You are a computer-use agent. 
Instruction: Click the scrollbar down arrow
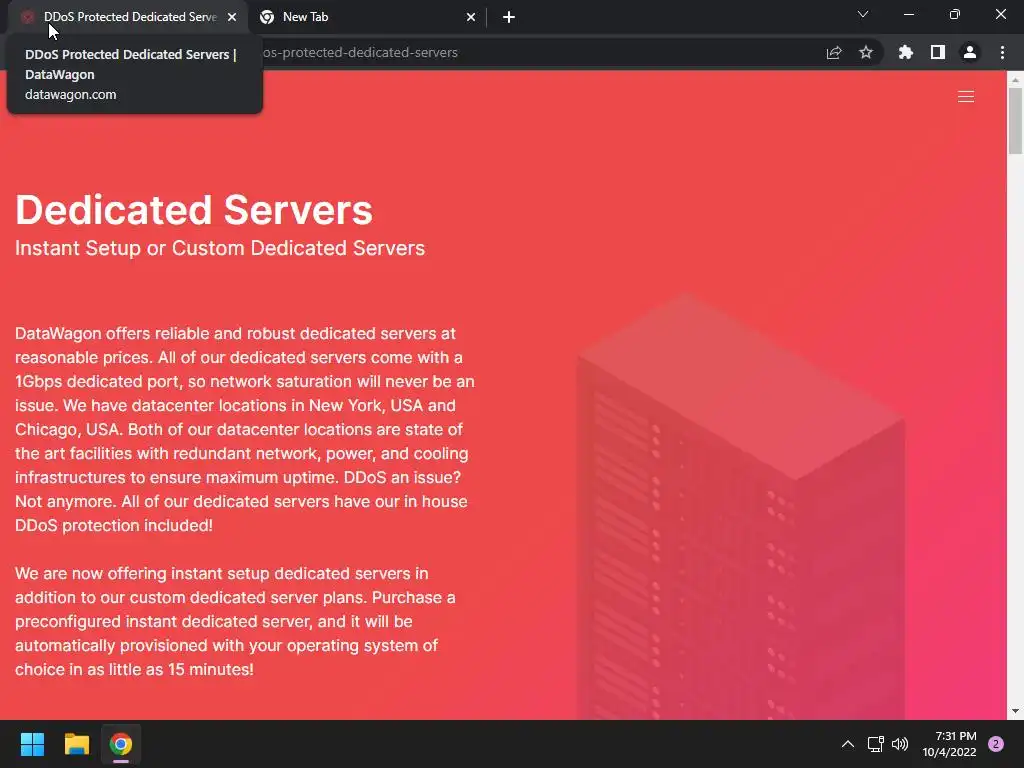1015,711
